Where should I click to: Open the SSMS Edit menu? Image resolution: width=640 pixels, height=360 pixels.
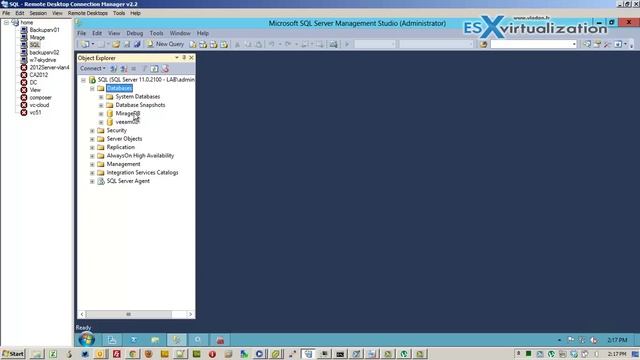coord(97,33)
